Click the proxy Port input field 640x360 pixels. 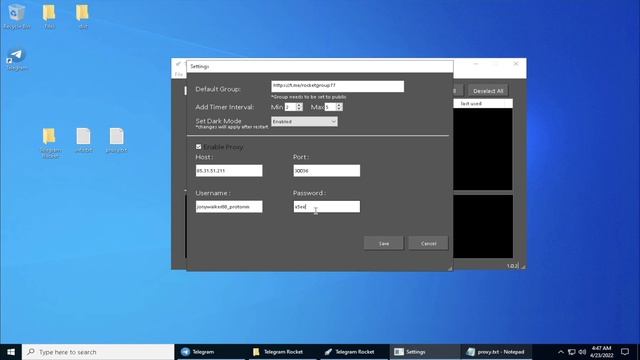click(327, 171)
